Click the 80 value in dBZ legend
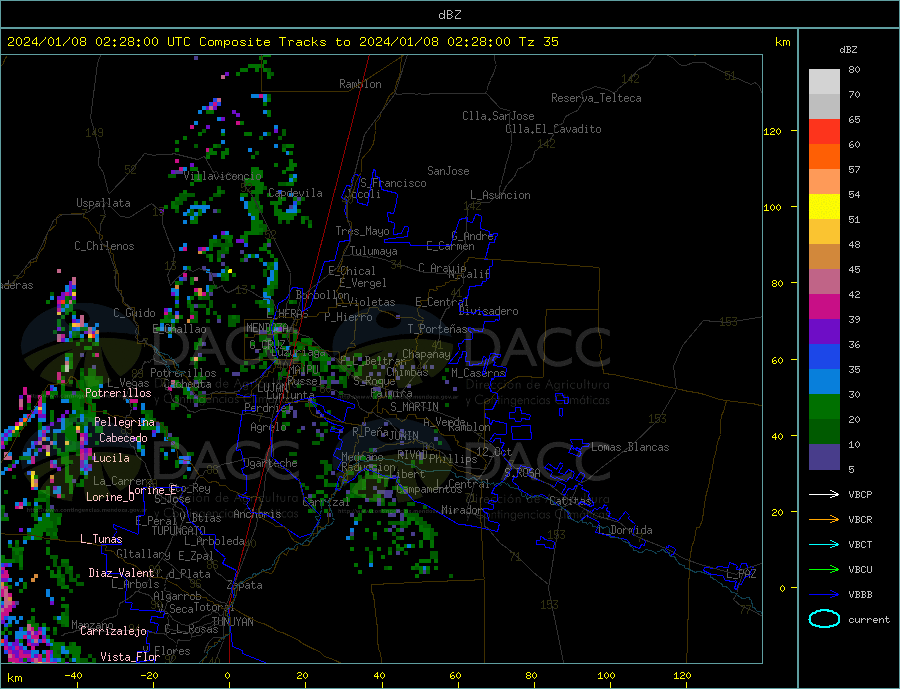This screenshot has height=689, width=900. click(854, 69)
